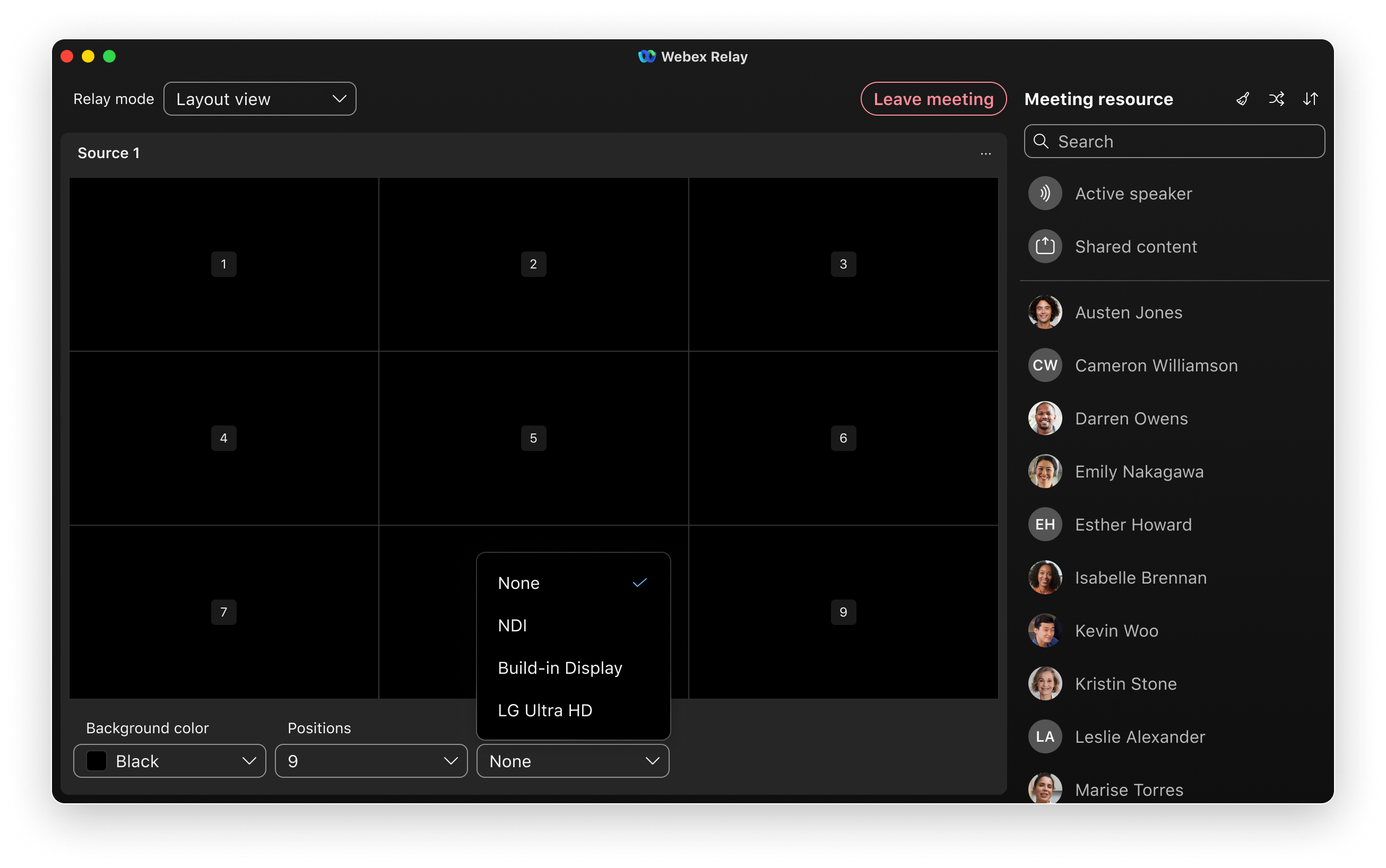Image resolution: width=1386 pixels, height=868 pixels.
Task: Select layout position cell 5
Action: pyautogui.click(x=533, y=438)
